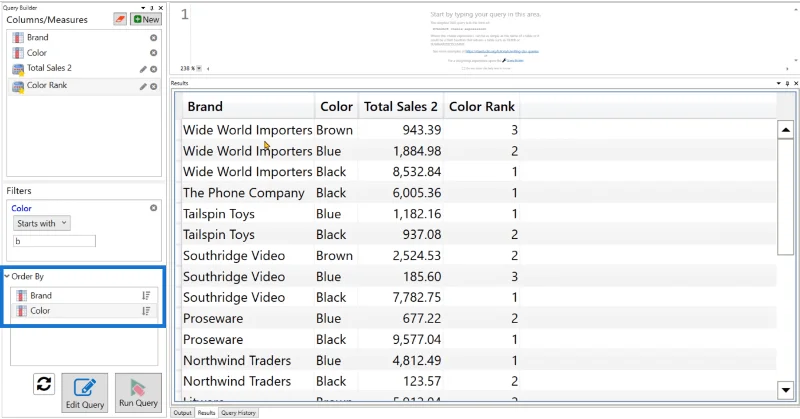
Task: Click the 4,812.49 sales value
Action: pyautogui.click(x=416, y=360)
